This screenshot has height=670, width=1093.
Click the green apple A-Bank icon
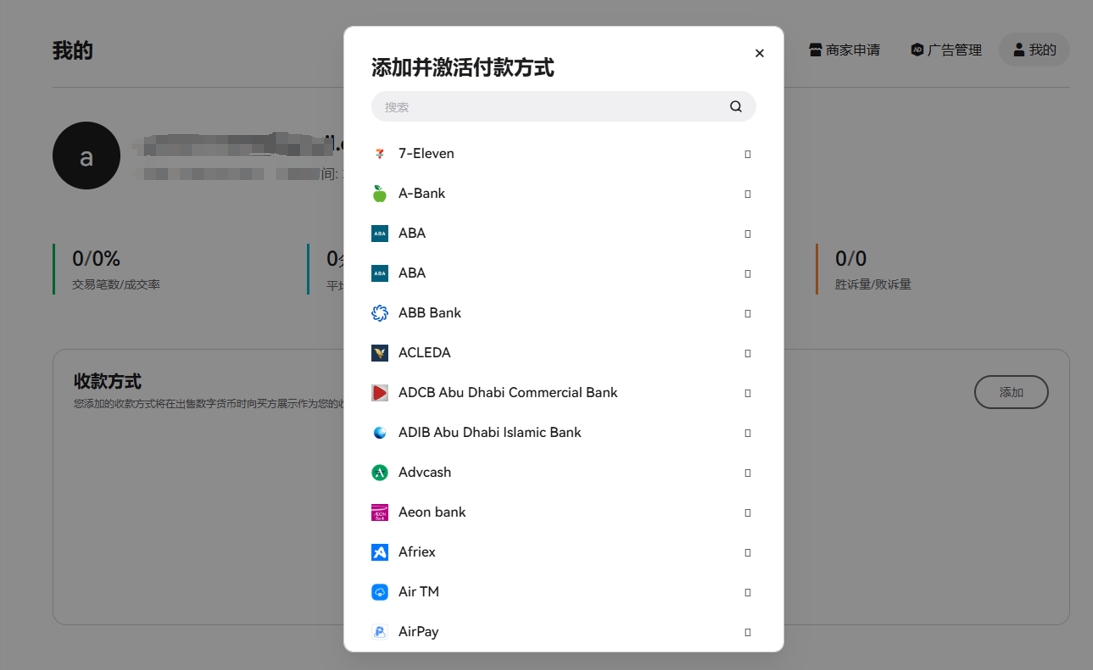click(379, 194)
